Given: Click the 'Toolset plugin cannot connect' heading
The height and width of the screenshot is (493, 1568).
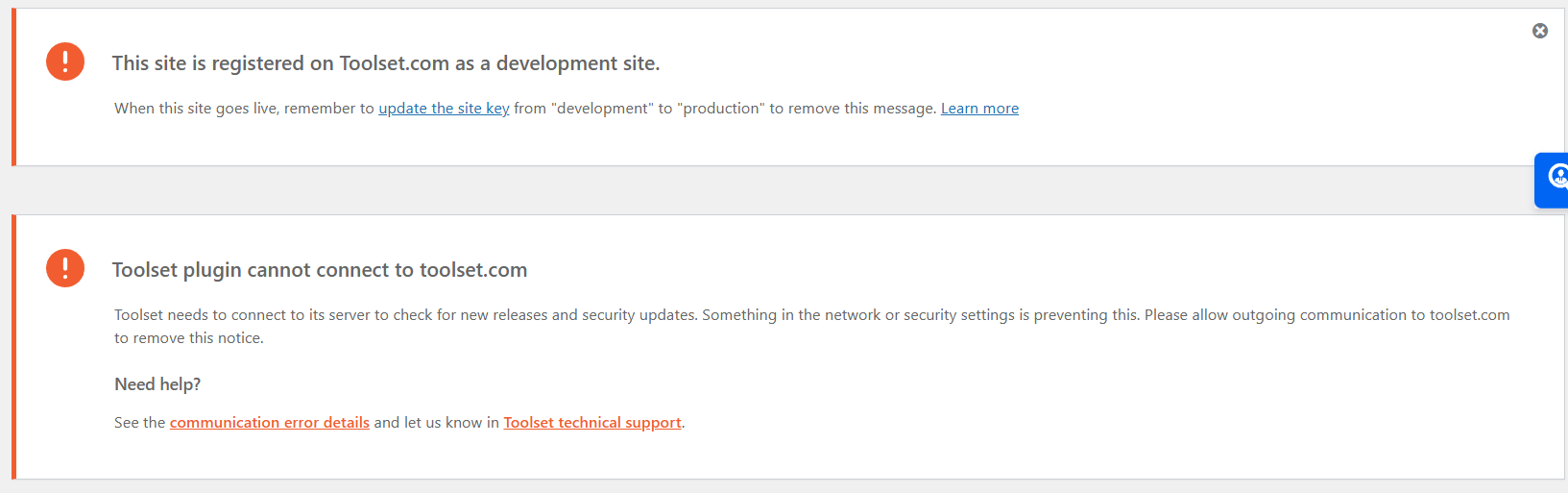Looking at the screenshot, I should coord(320,270).
